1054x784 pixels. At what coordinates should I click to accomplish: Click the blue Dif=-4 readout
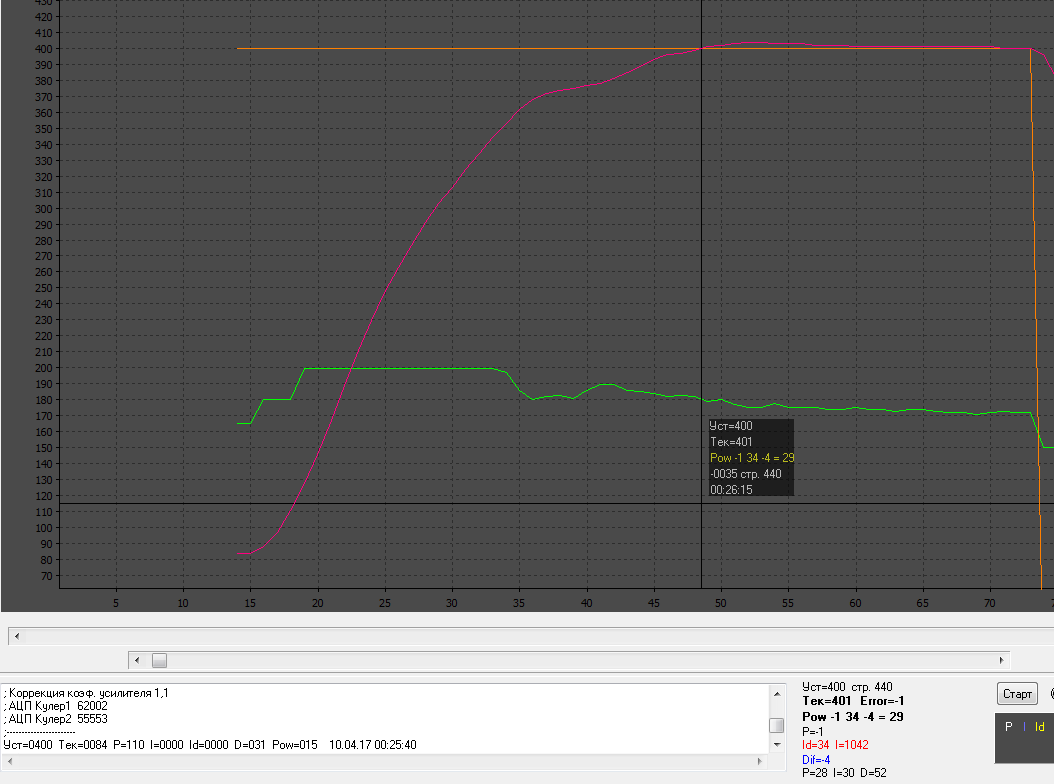pos(816,759)
